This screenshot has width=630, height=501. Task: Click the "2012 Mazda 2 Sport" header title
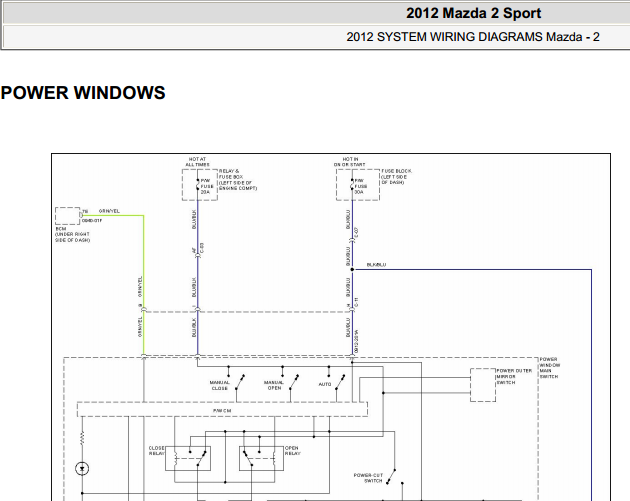tap(473, 13)
